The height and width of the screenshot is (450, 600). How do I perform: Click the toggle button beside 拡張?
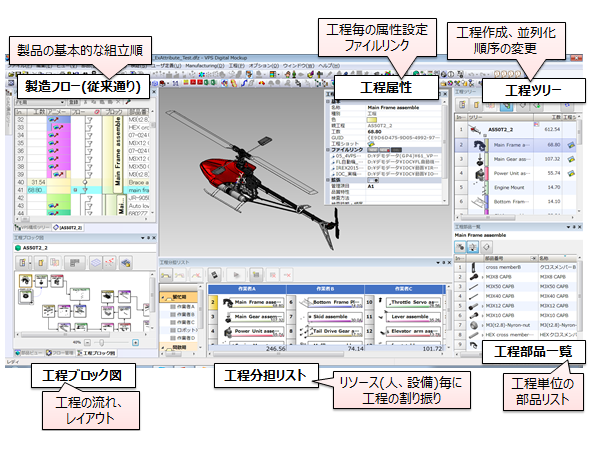[373, 180]
